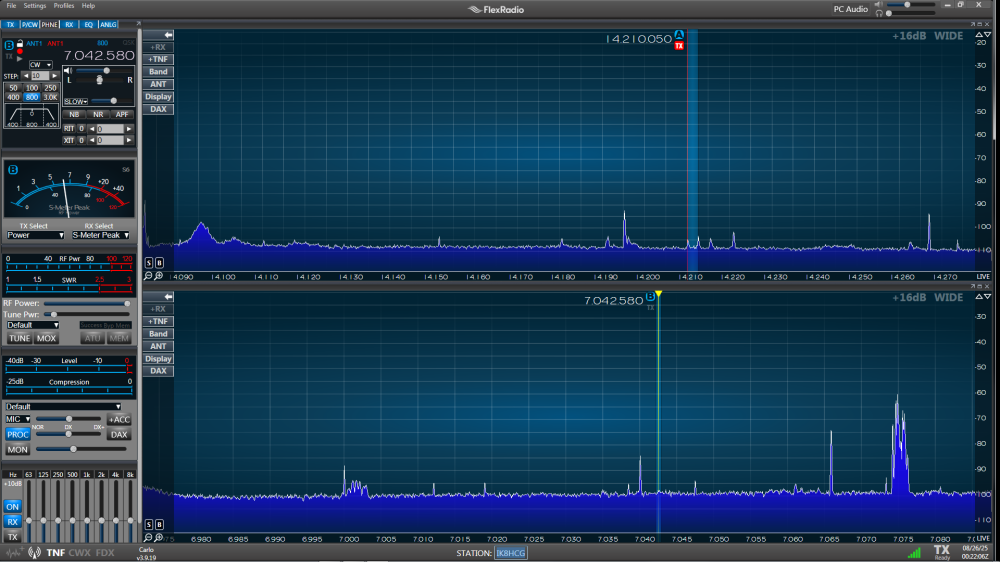Toggle NR noise reduction
The width and height of the screenshot is (1000, 567).
pos(98,114)
